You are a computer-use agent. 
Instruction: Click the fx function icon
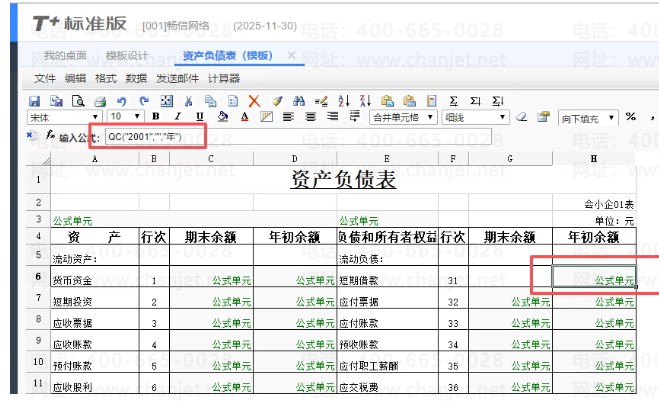(x=50, y=135)
